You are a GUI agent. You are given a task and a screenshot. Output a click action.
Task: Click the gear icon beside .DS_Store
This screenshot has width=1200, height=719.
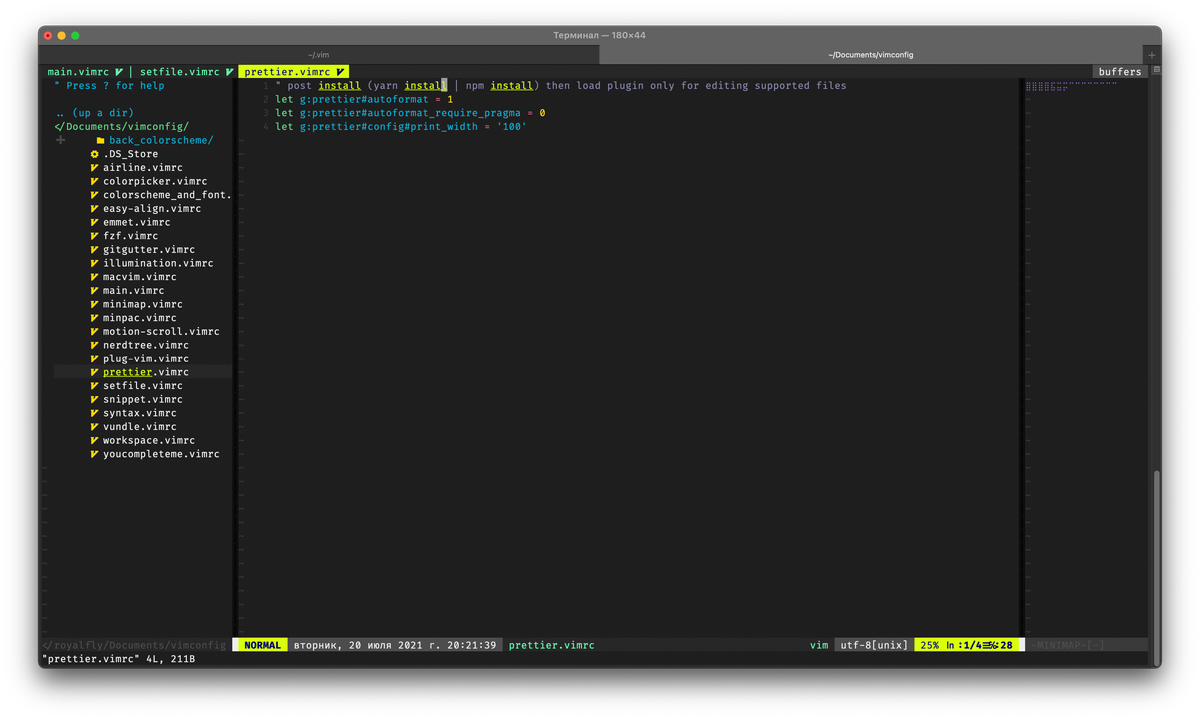click(x=95, y=154)
